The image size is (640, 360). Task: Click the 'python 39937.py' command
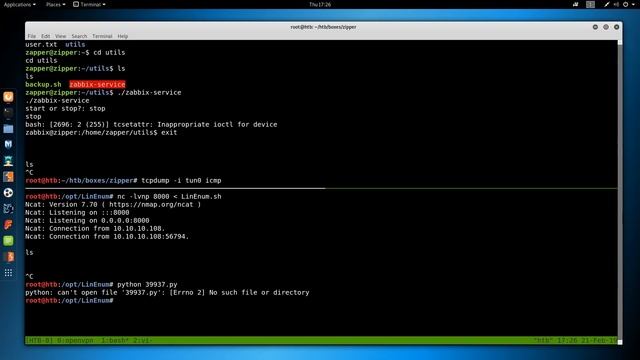point(147,284)
